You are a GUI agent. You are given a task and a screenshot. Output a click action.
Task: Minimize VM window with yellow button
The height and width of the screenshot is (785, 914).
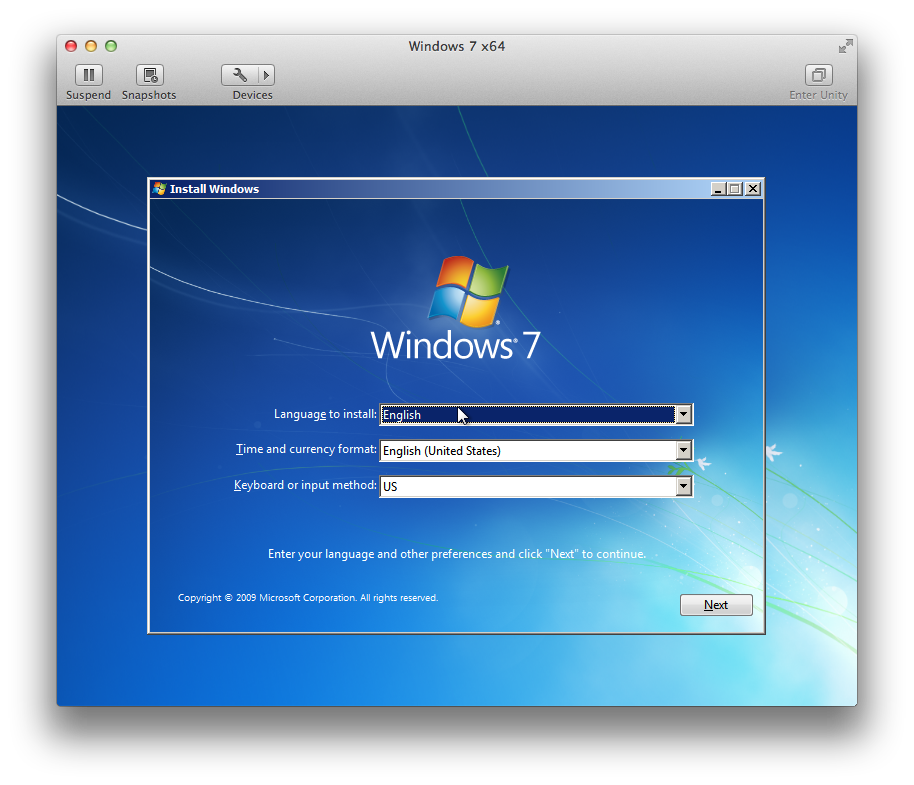pos(91,46)
